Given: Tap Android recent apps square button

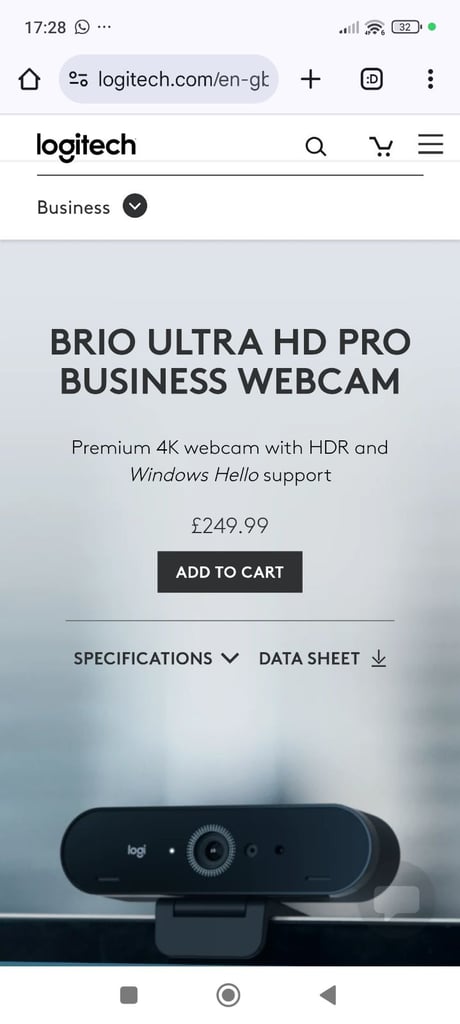Looking at the screenshot, I should (x=129, y=995).
